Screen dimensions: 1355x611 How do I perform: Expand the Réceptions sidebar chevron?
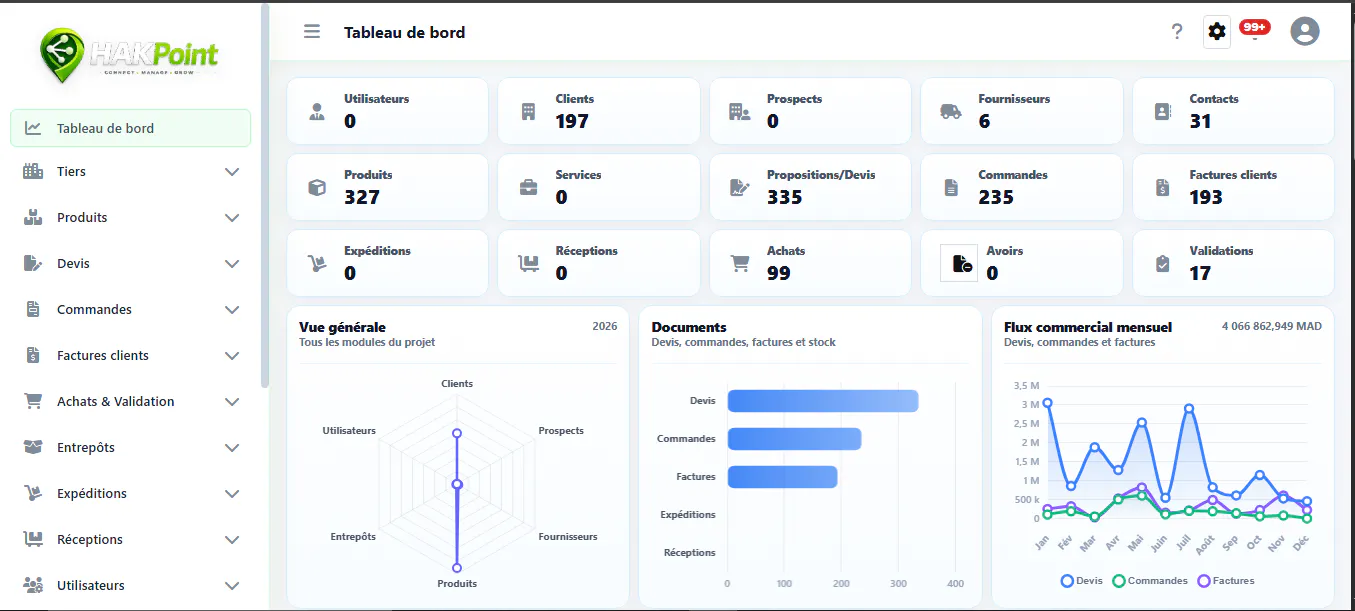point(232,540)
